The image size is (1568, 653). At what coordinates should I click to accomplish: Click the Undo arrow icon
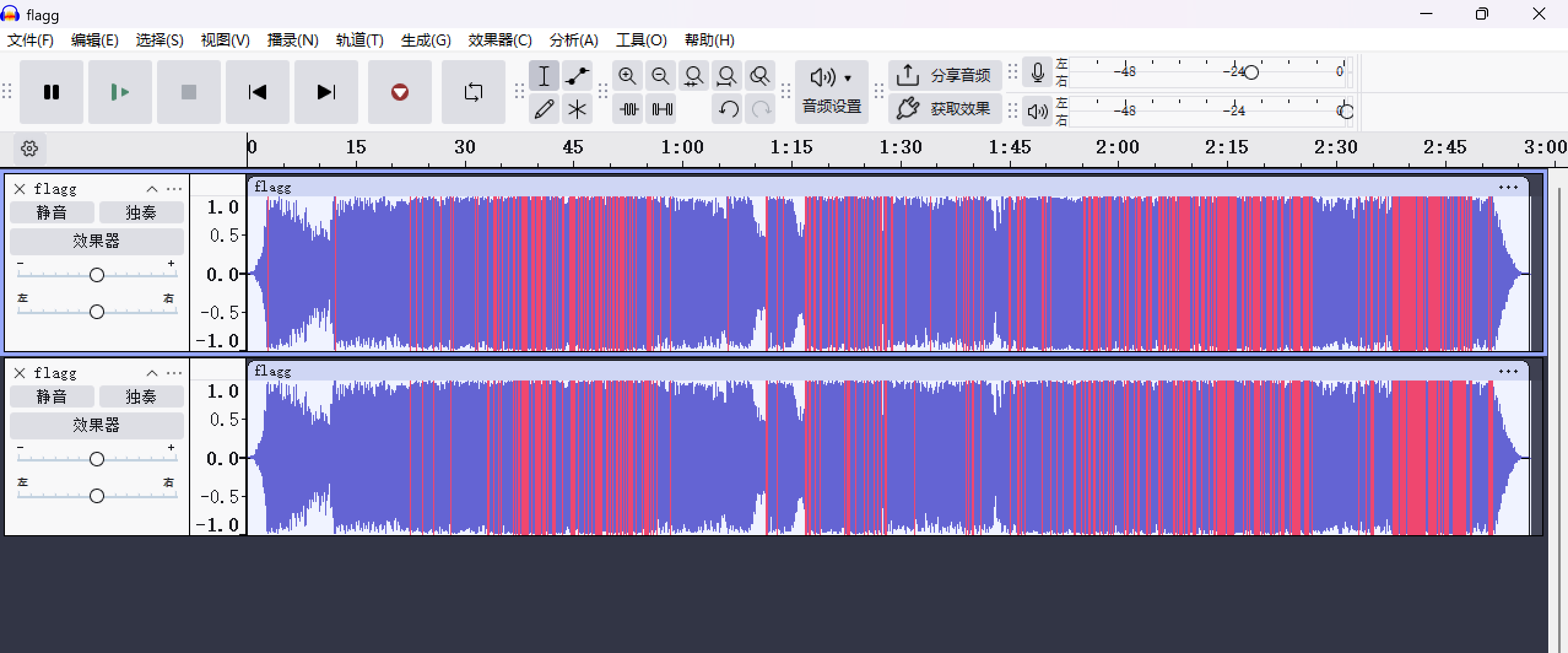pyautogui.click(x=728, y=109)
